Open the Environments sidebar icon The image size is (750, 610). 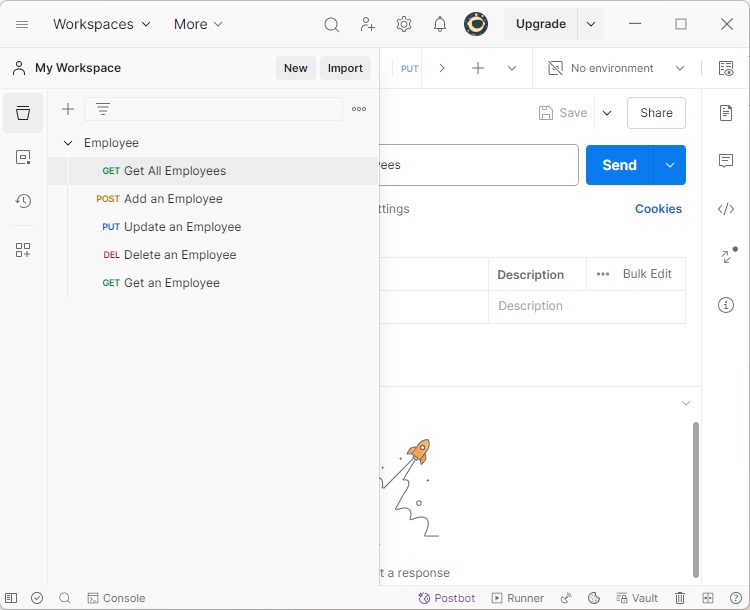click(23, 157)
